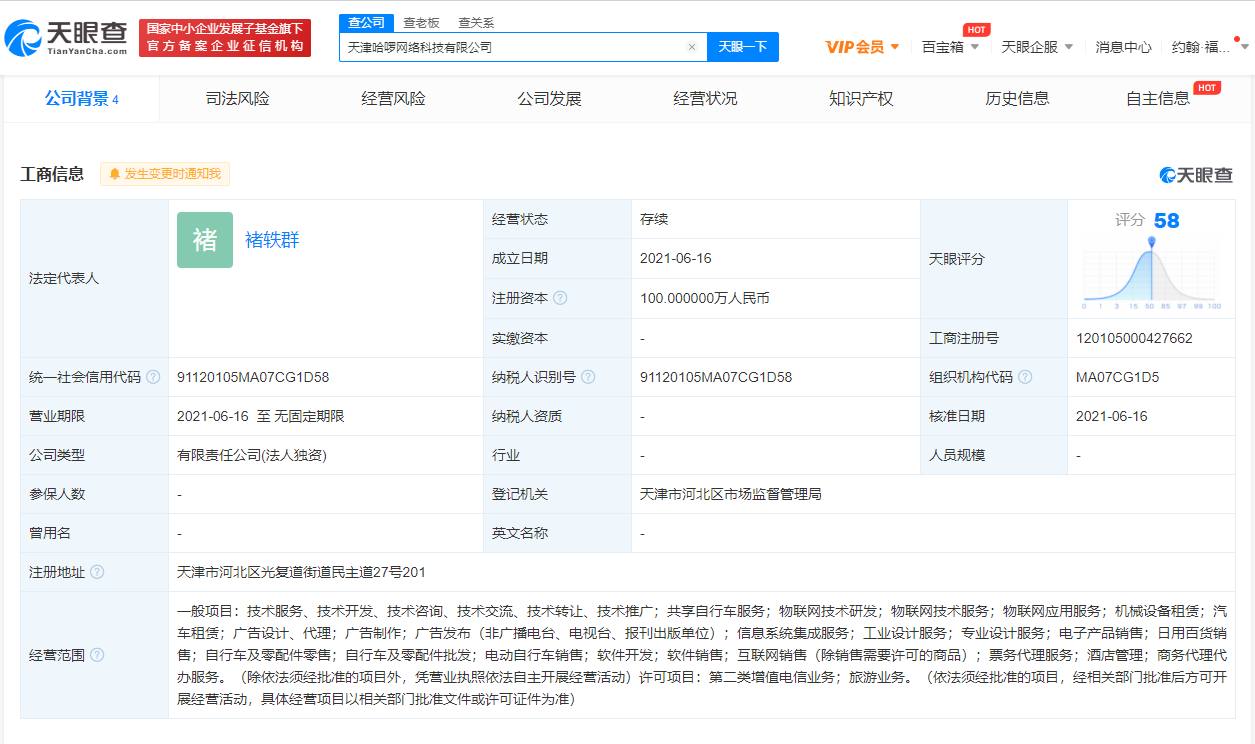Select the organization code MA07CG1D5
This screenshot has width=1255, height=744.
coord(1118,377)
